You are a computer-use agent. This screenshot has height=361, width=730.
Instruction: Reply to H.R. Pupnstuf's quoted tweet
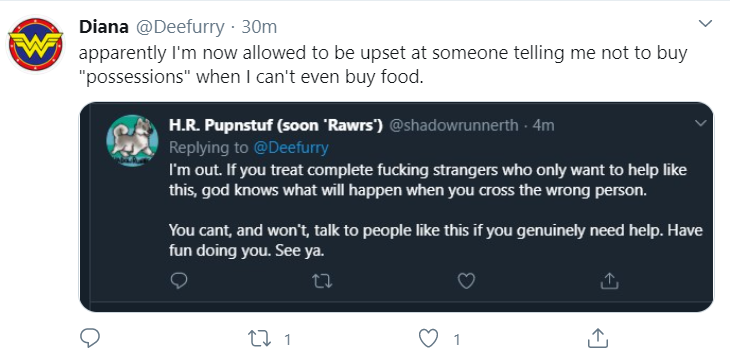click(177, 280)
